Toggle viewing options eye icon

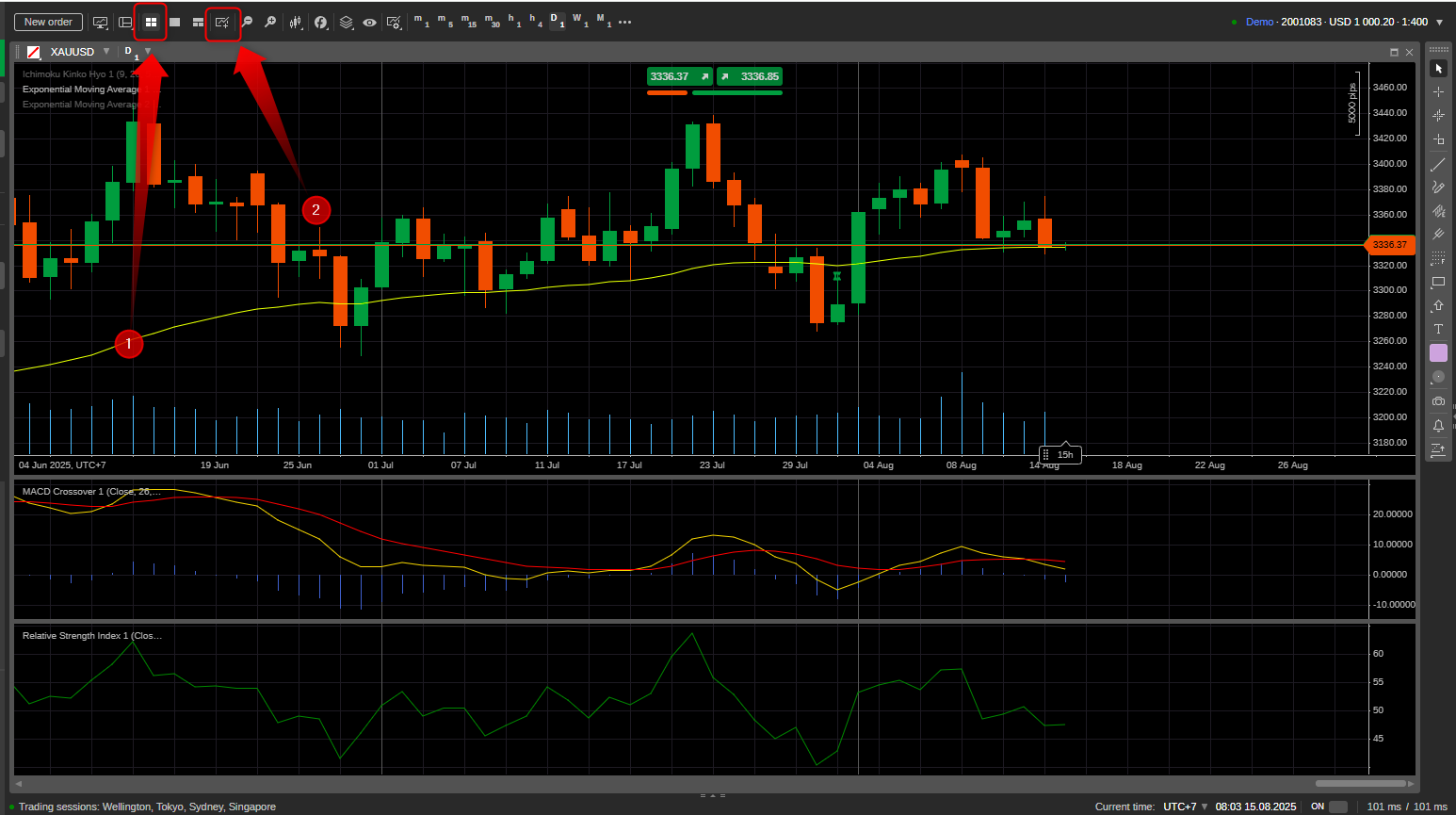coord(369,22)
